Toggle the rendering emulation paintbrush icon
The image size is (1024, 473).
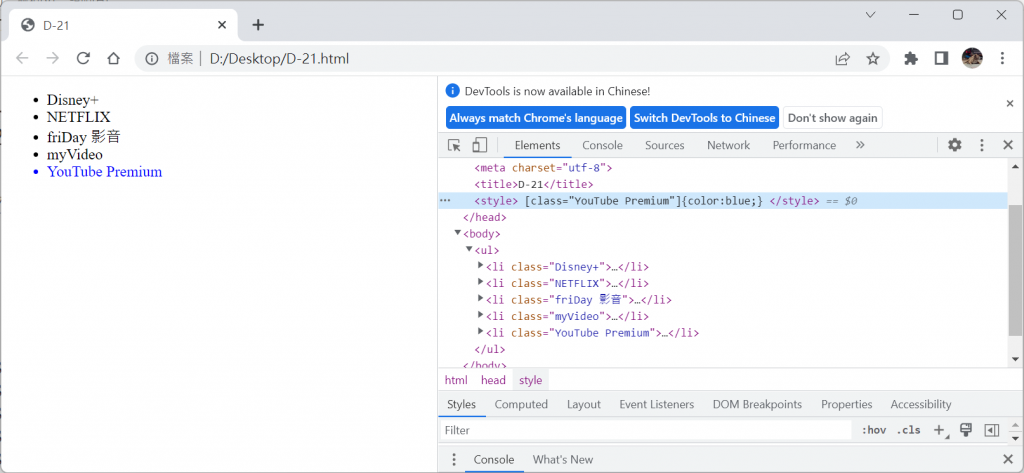tap(966, 430)
